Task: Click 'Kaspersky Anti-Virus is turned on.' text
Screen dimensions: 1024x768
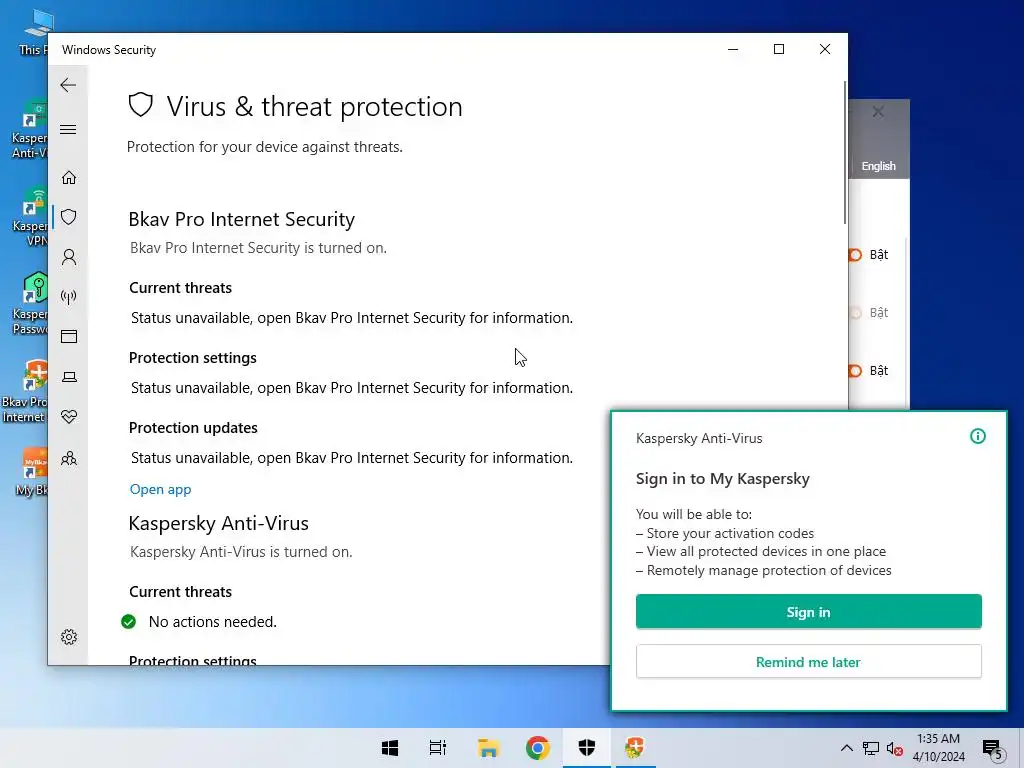Action: (241, 552)
